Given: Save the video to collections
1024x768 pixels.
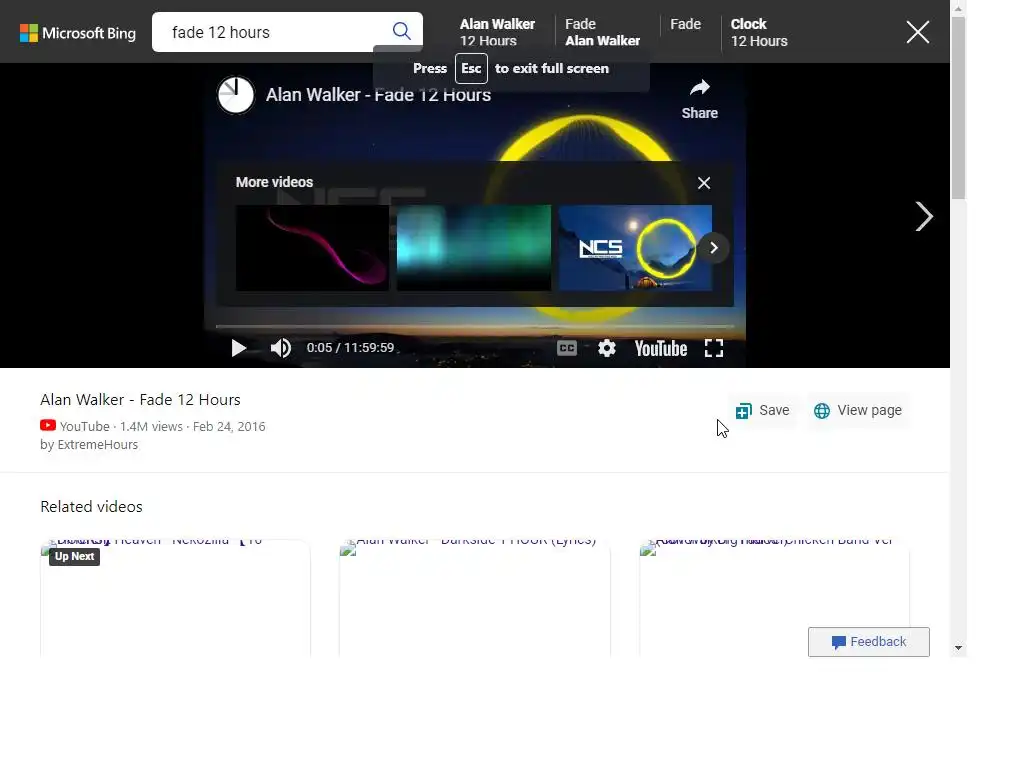Looking at the screenshot, I should coord(763,410).
